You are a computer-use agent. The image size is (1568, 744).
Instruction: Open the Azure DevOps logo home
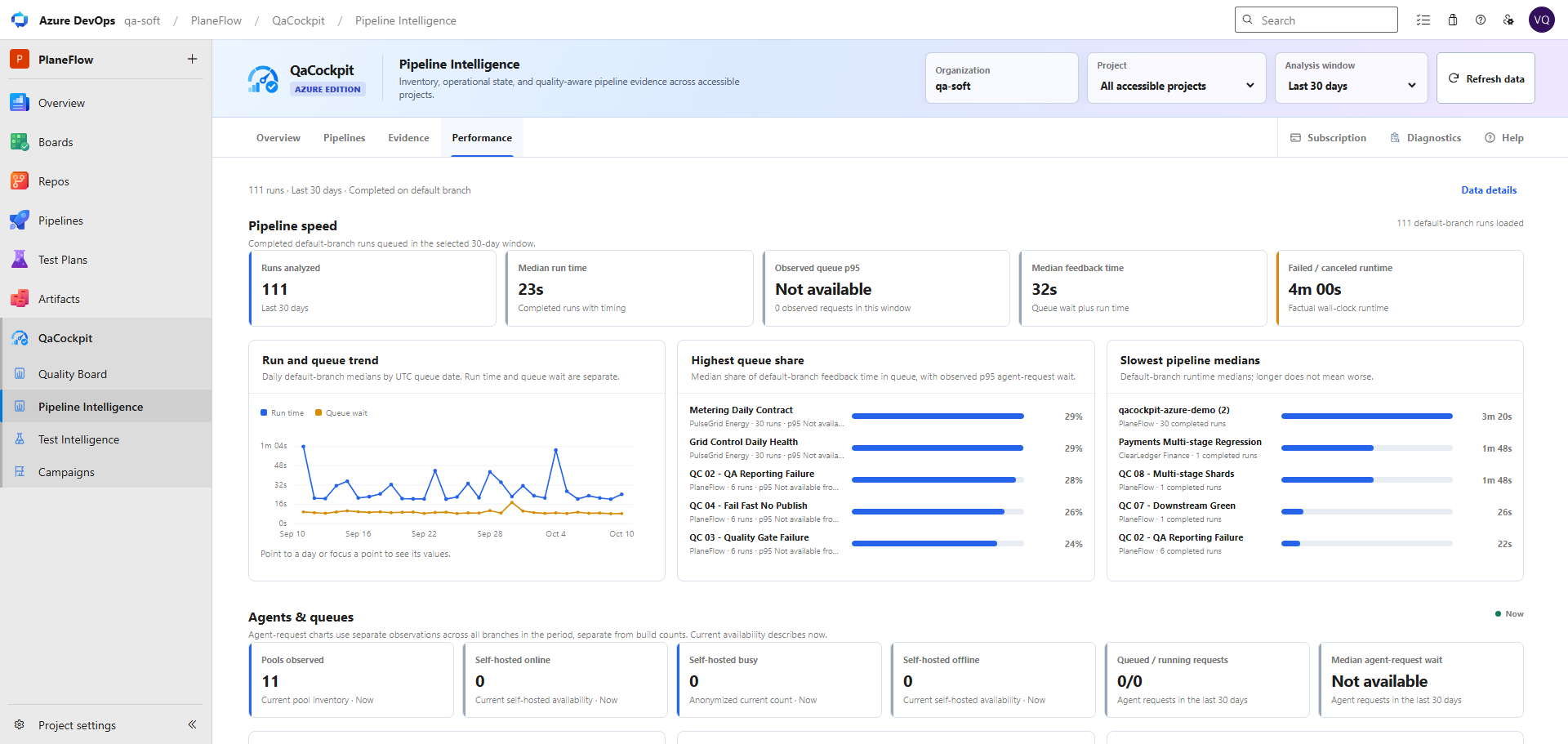pyautogui.click(x=20, y=20)
